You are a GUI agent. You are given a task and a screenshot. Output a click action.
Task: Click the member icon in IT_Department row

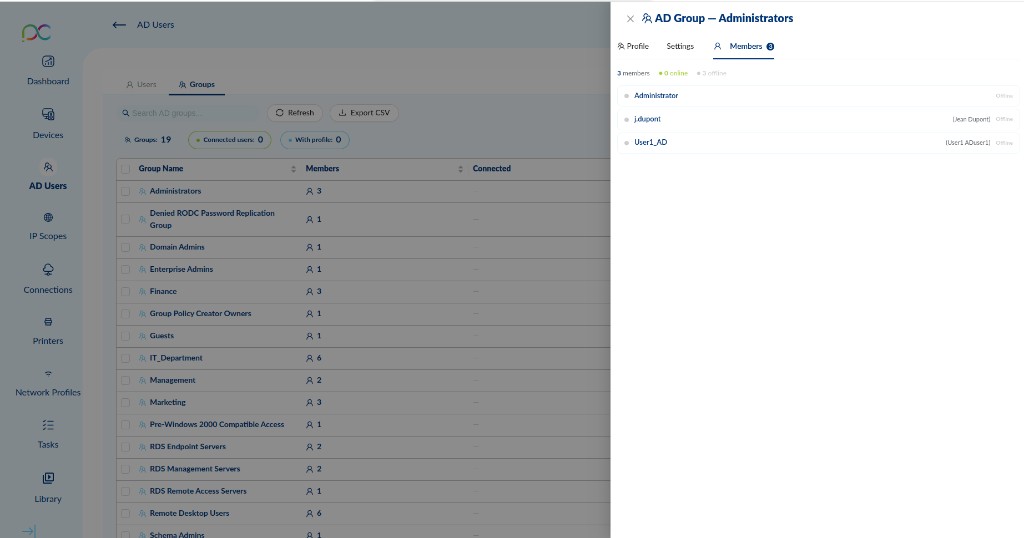click(310, 358)
